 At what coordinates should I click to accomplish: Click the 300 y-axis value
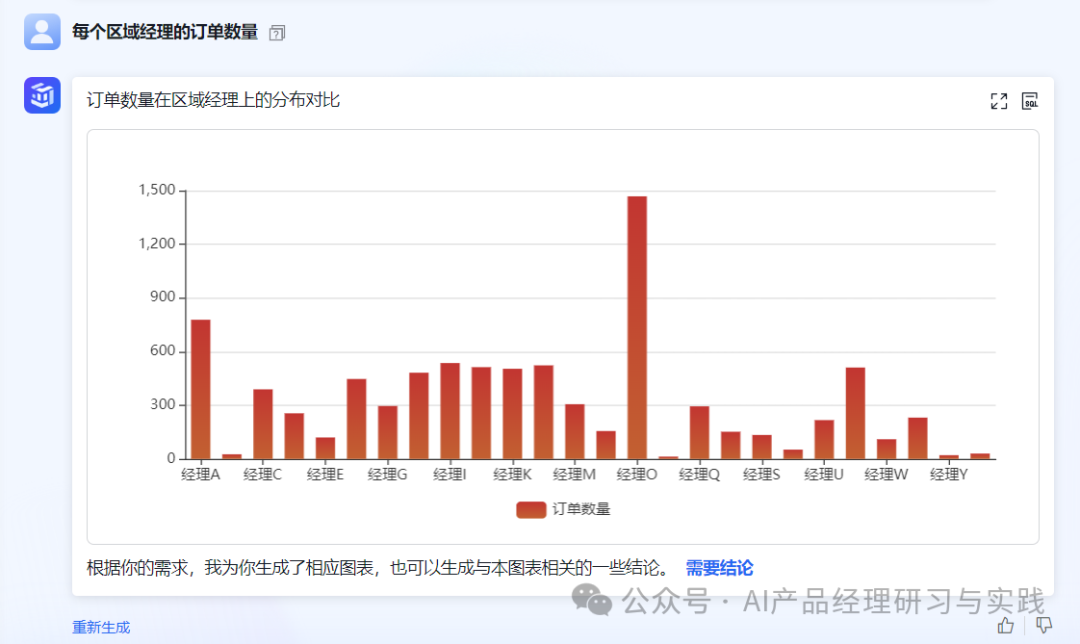tap(163, 404)
